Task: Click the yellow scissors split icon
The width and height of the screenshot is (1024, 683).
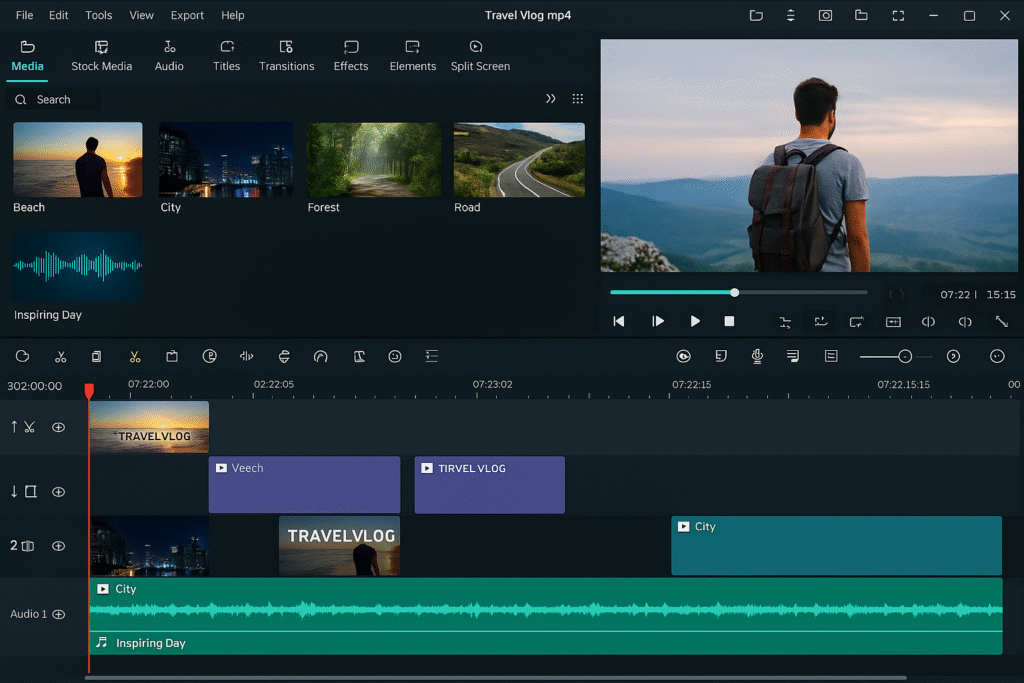Action: (x=135, y=356)
